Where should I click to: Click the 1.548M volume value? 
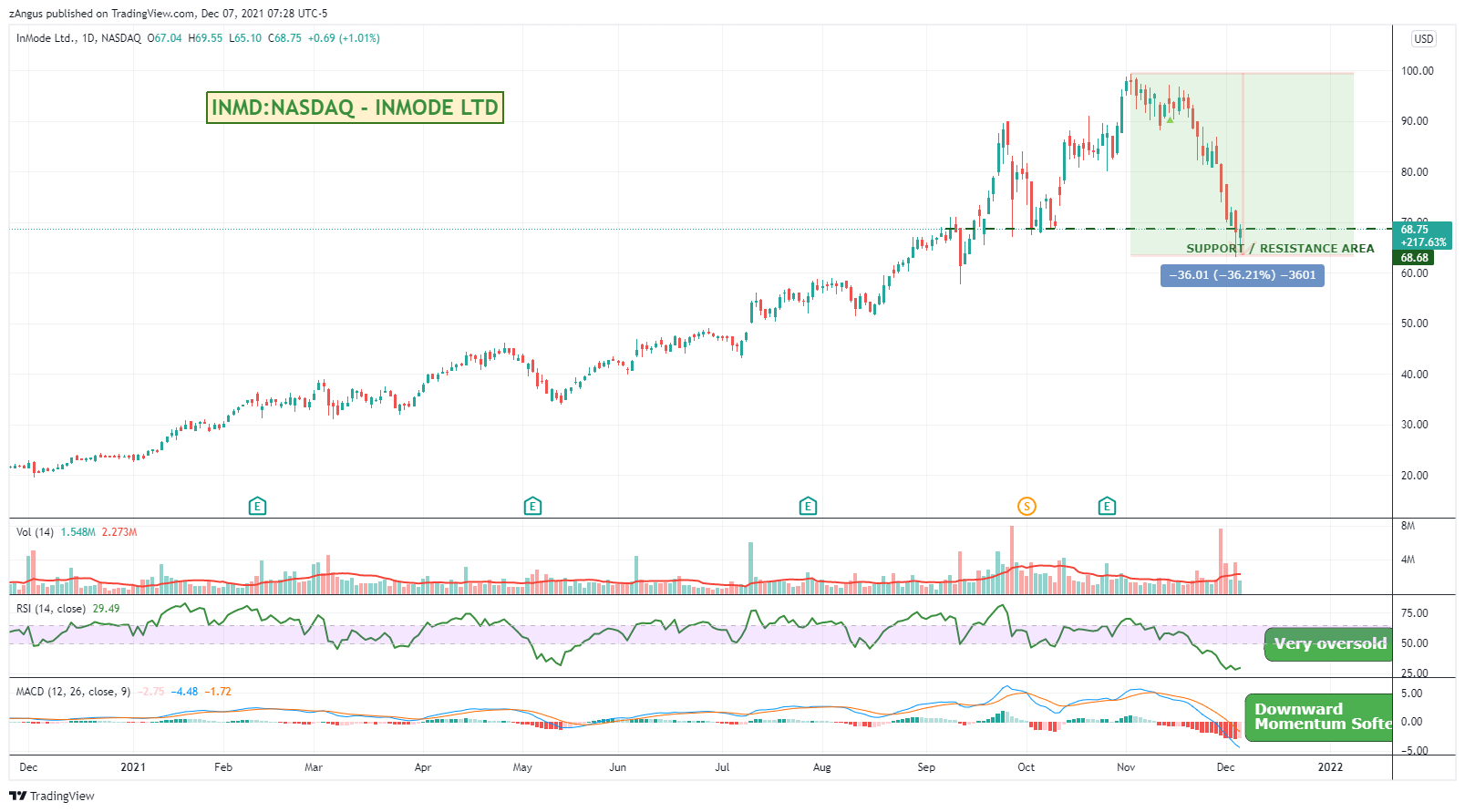tap(77, 532)
